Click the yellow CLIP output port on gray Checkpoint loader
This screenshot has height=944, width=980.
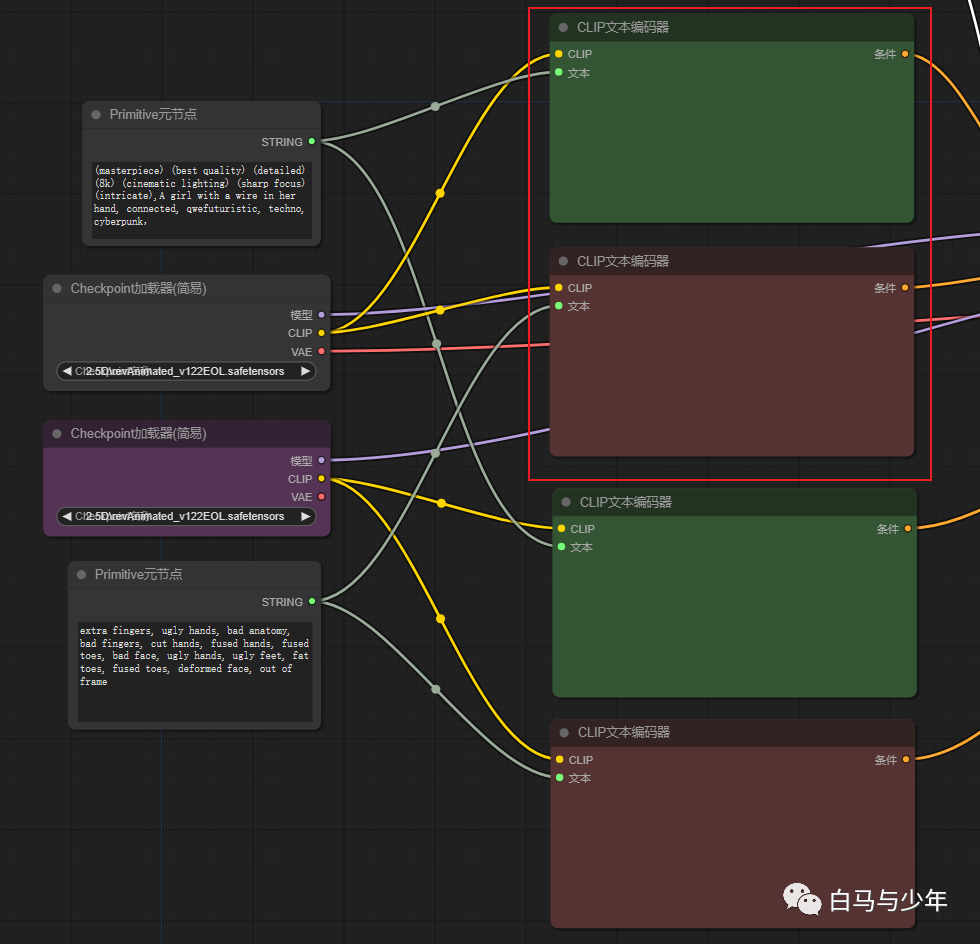click(321, 333)
